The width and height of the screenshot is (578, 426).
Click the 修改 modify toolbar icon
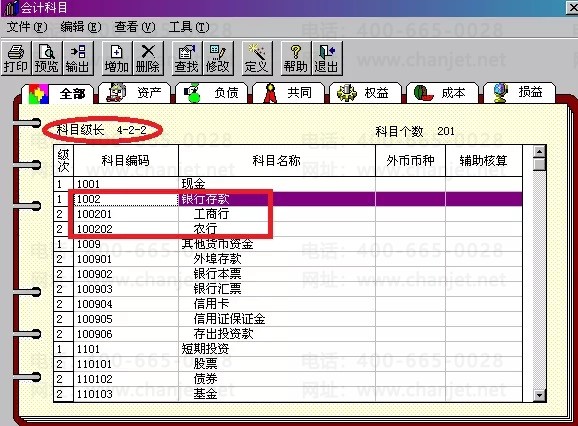pos(218,58)
